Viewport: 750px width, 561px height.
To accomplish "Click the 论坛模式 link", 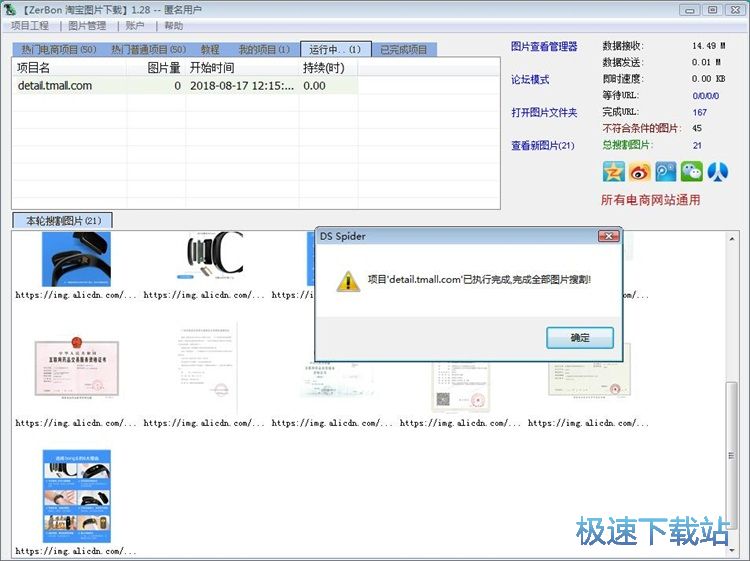I will (530, 79).
